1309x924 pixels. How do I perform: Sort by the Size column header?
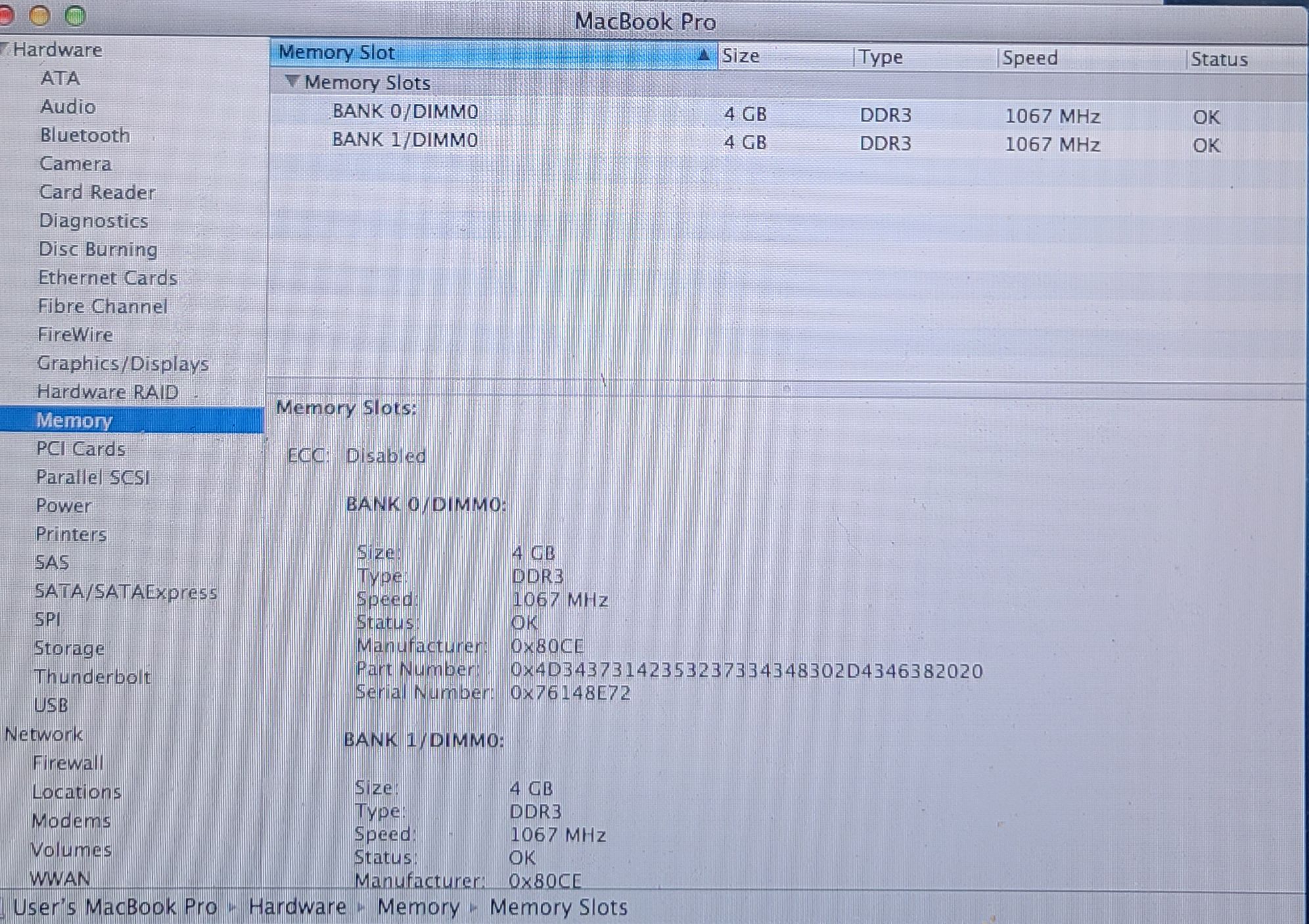click(x=741, y=57)
